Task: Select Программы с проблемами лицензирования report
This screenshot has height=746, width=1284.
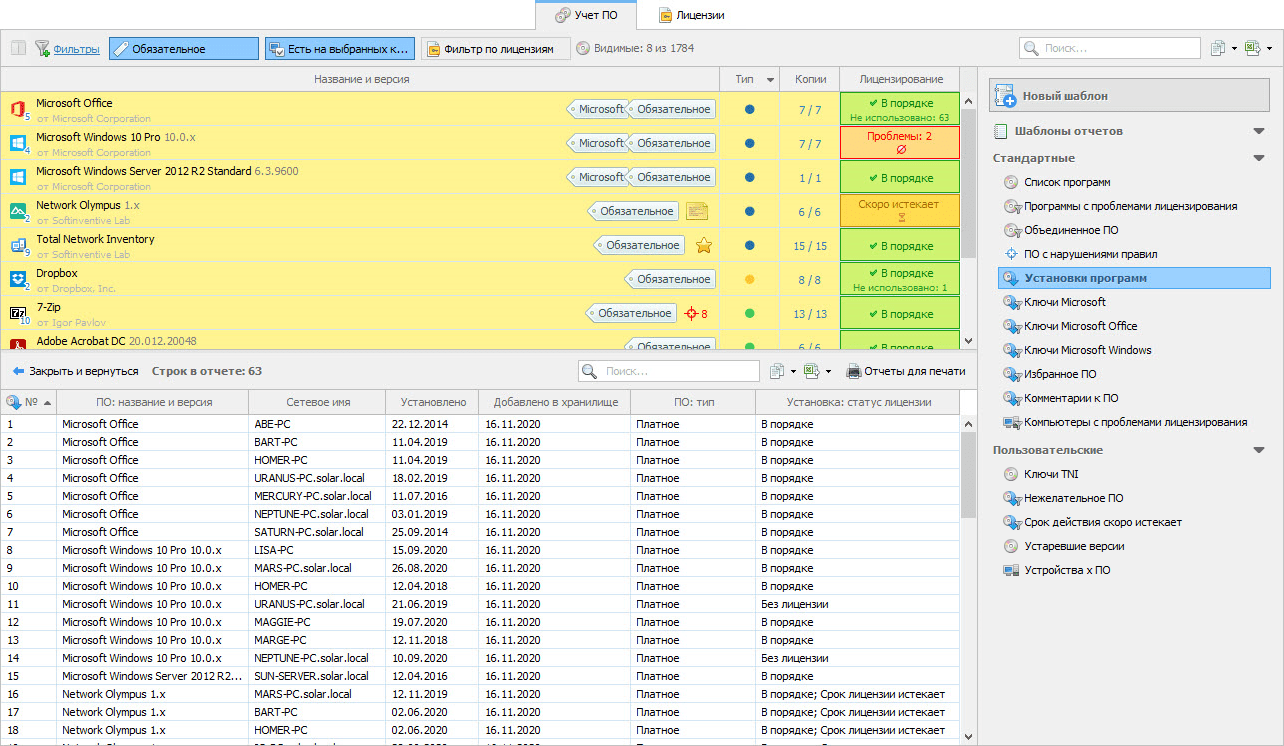Action: [1120, 206]
